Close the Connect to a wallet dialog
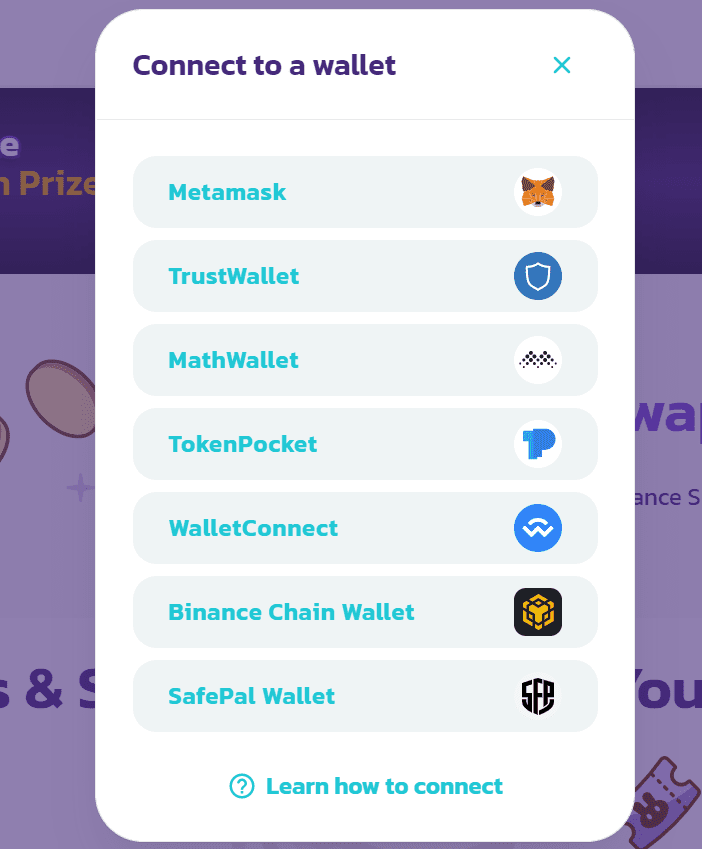The height and width of the screenshot is (849, 702). [562, 65]
